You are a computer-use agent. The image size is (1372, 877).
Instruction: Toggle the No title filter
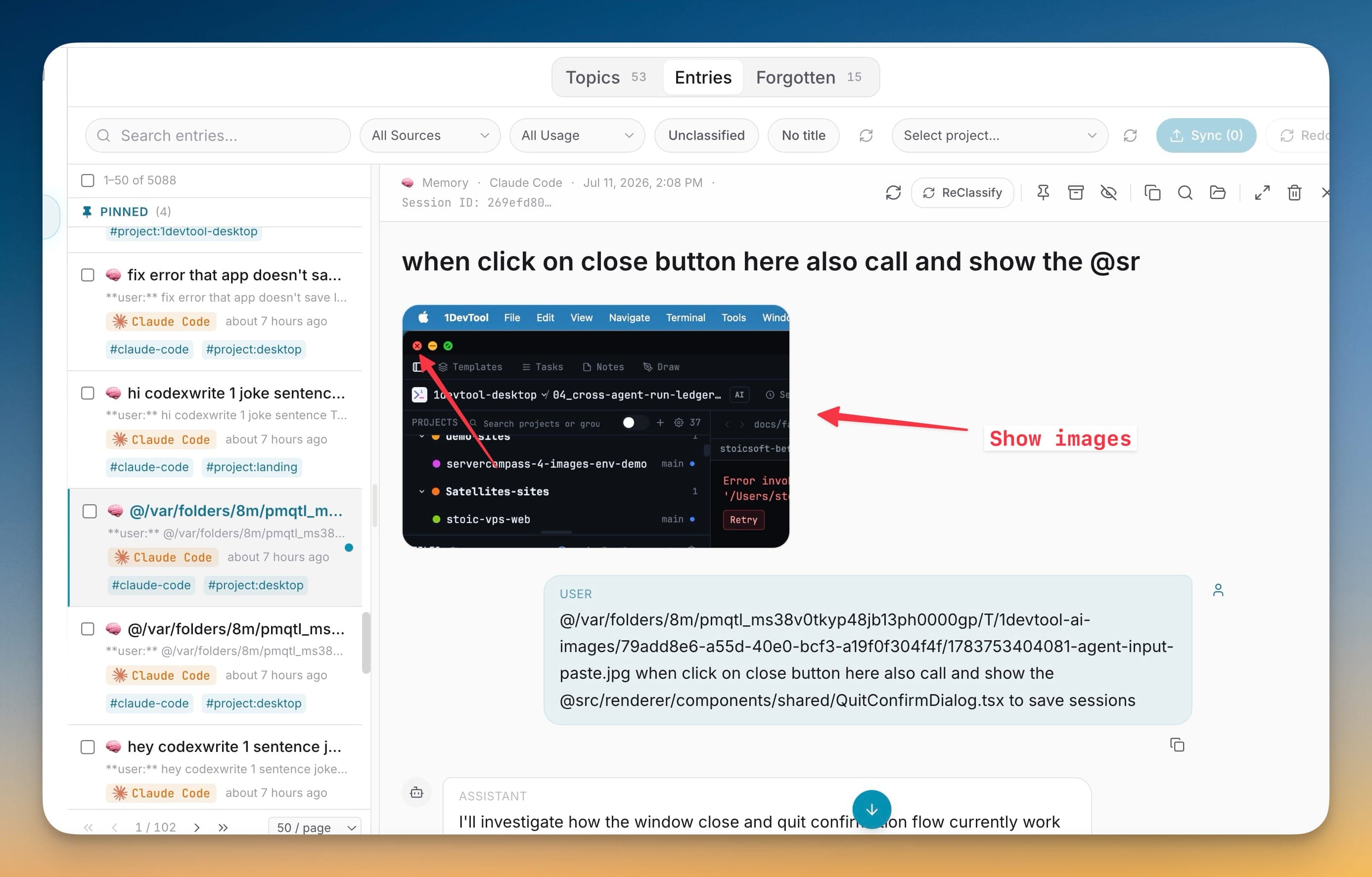(803, 135)
